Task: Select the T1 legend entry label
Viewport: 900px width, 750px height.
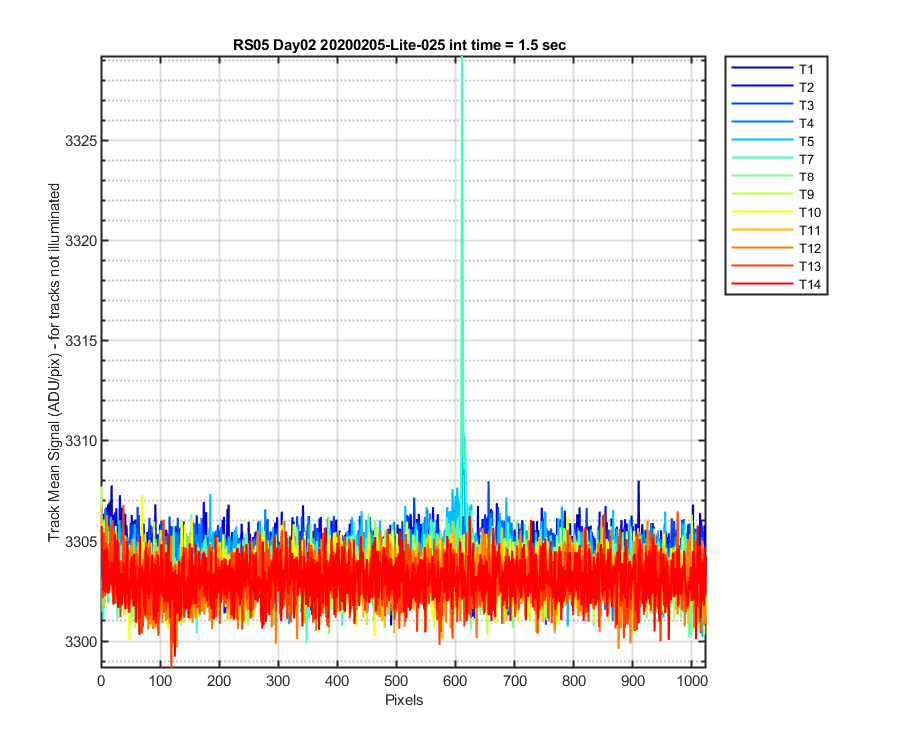Action: pos(806,70)
